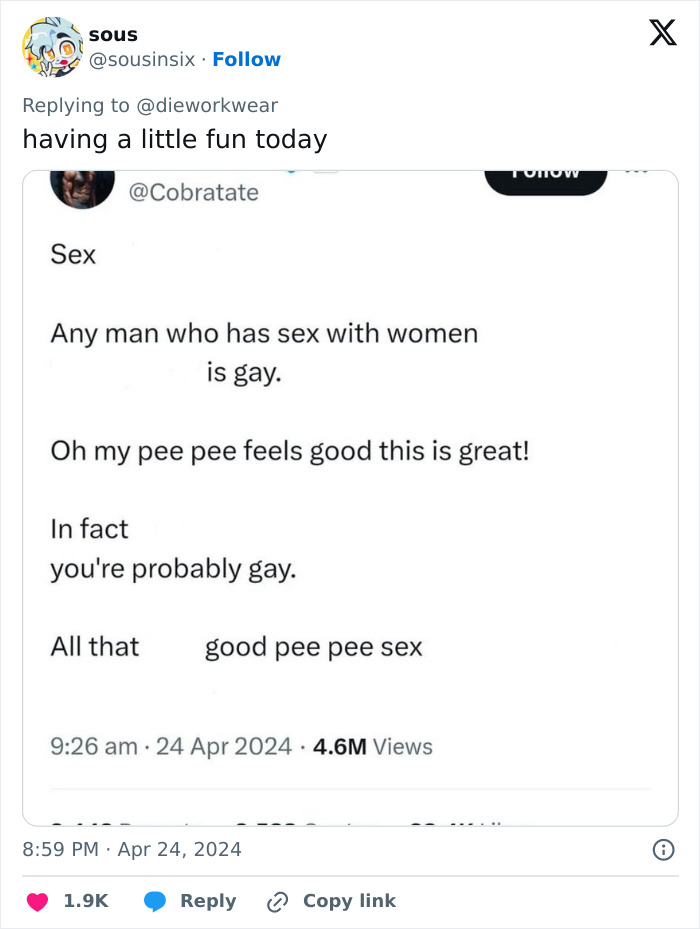The height and width of the screenshot is (929, 700).
Task: Toggle Follow on @sousinsix
Action: [246, 59]
